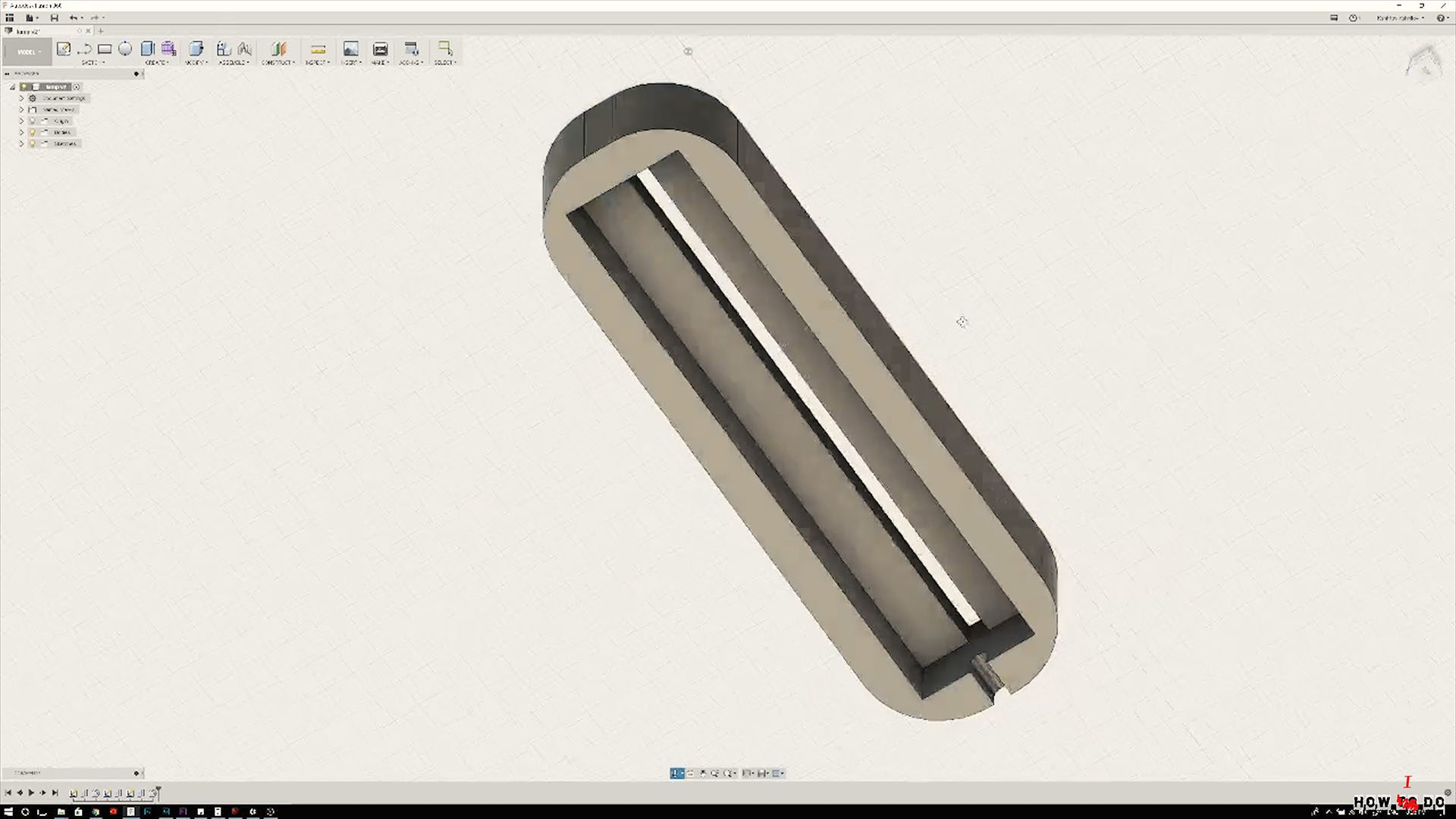Open the ASSEMBLE menu
1456x819 pixels.
[x=234, y=62]
